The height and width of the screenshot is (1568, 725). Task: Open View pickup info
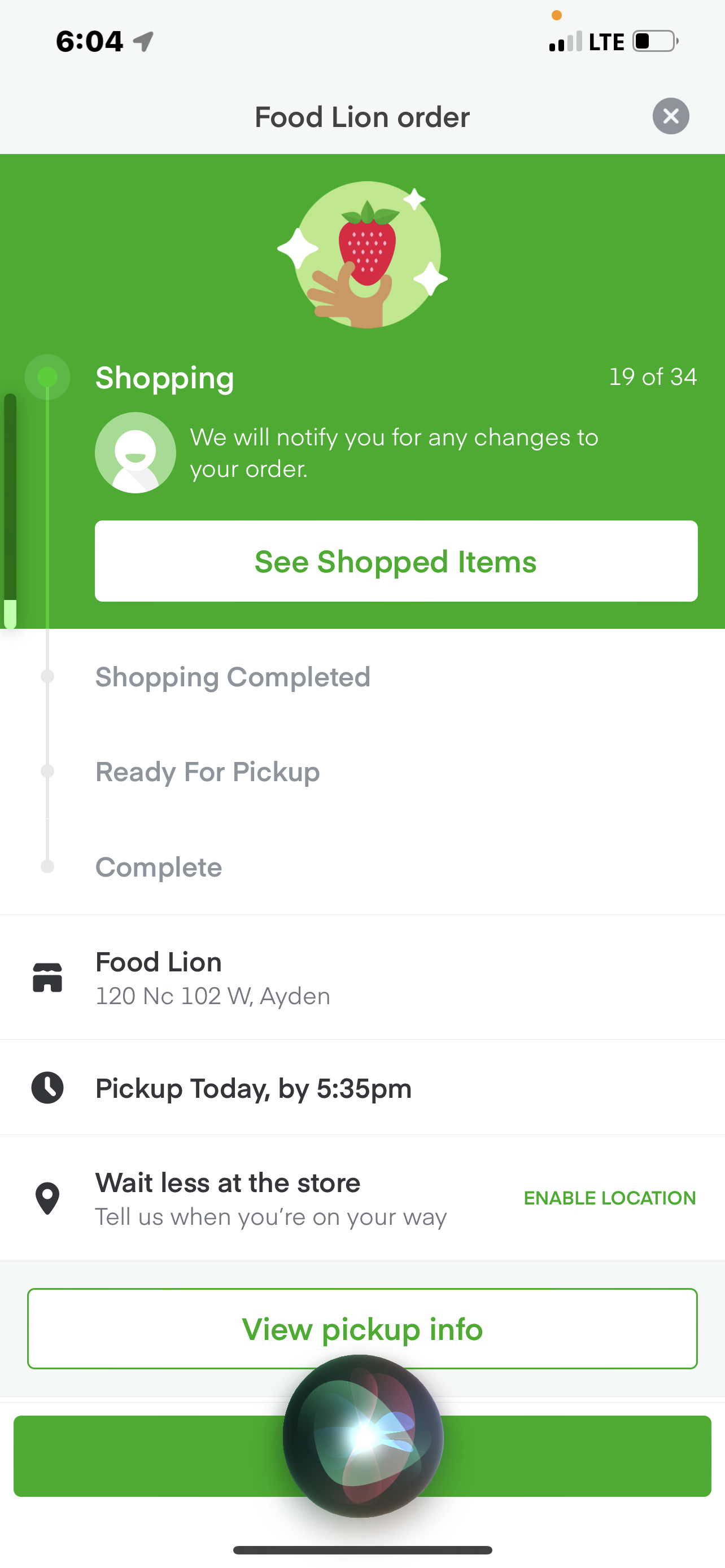[x=362, y=1329]
